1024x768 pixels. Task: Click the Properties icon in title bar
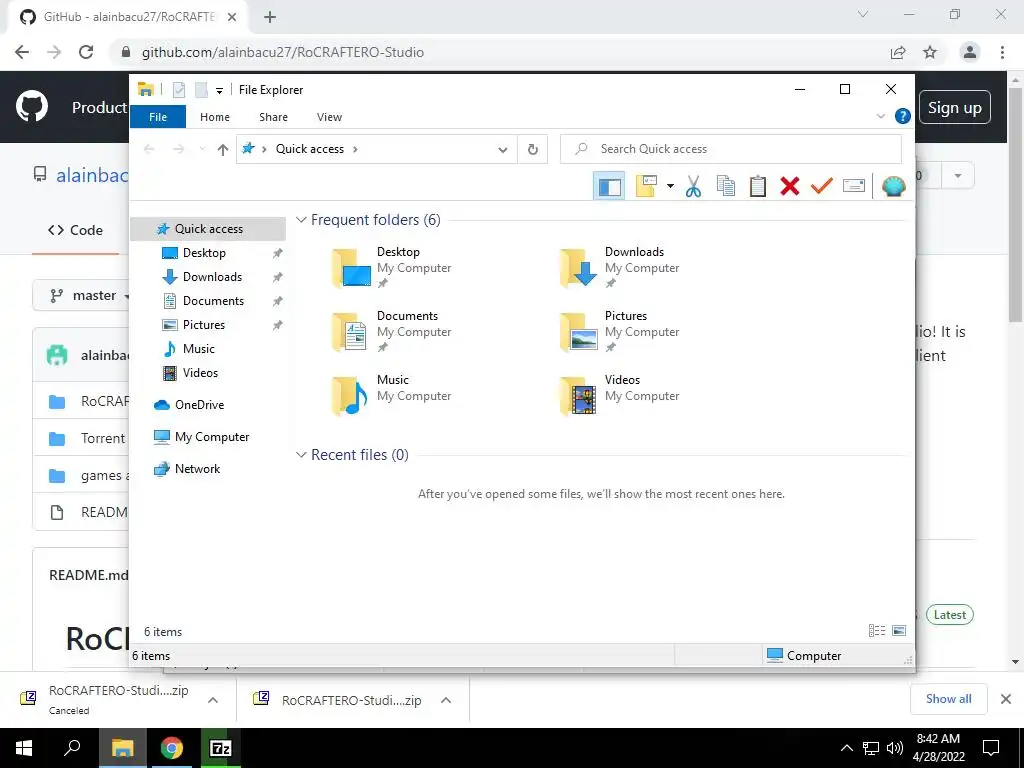point(179,90)
